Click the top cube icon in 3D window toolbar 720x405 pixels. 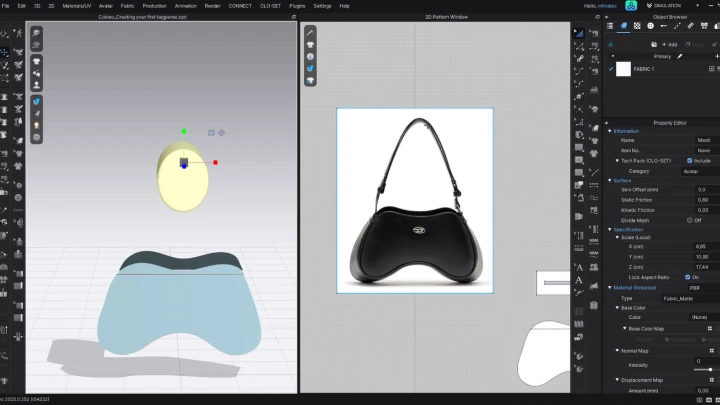tap(36, 33)
